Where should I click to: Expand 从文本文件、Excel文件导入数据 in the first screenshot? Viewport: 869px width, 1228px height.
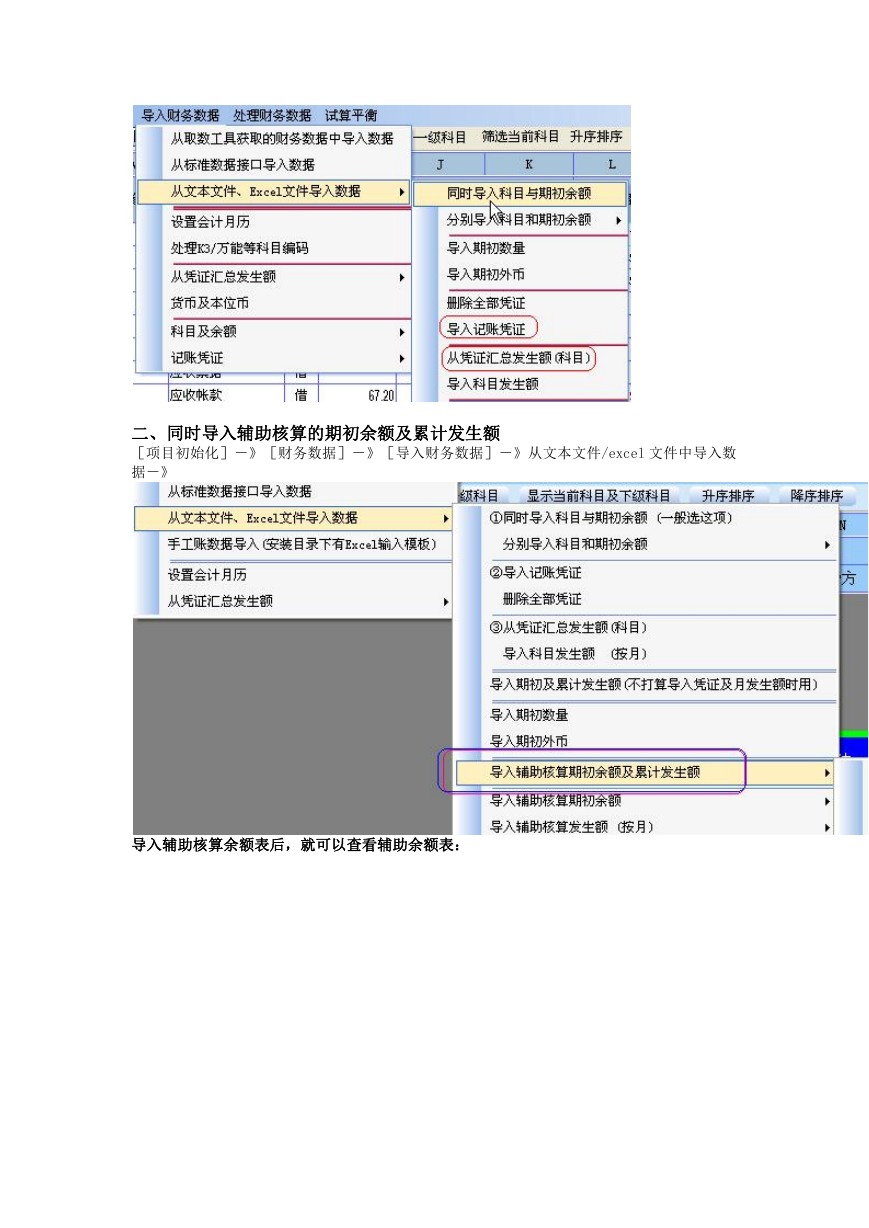[x=273, y=191]
